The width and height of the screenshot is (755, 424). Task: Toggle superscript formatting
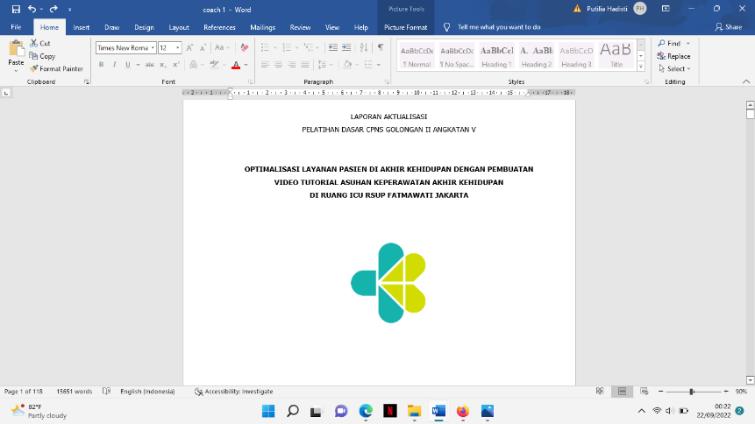click(176, 64)
